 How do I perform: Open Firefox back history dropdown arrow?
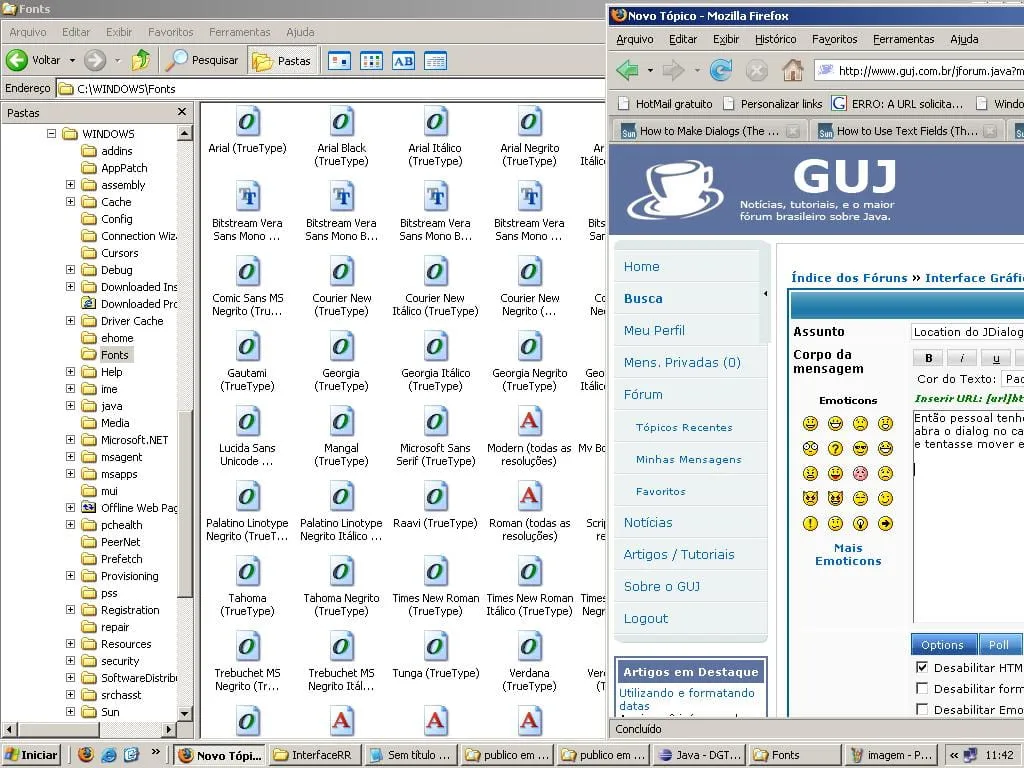click(x=650, y=70)
